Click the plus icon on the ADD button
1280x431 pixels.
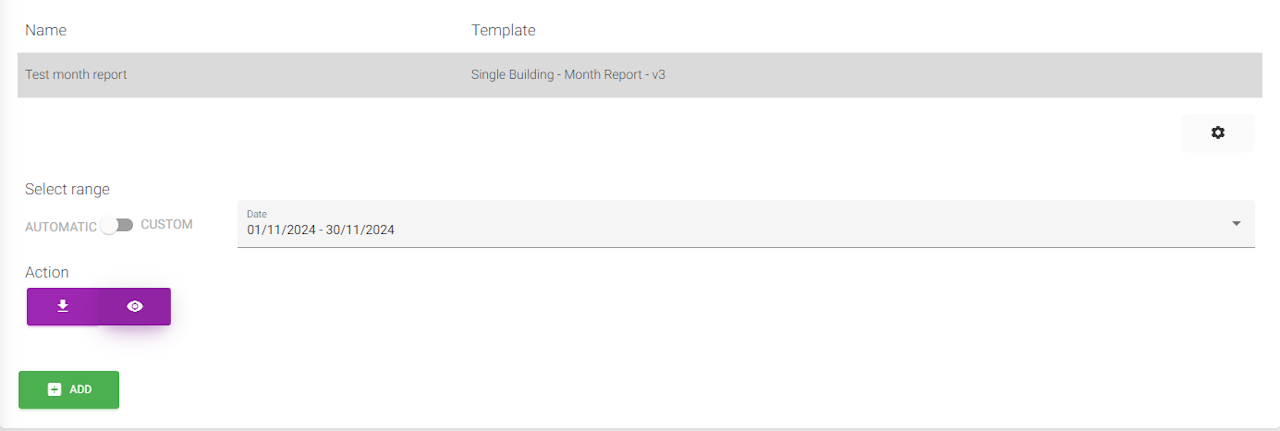pos(55,389)
